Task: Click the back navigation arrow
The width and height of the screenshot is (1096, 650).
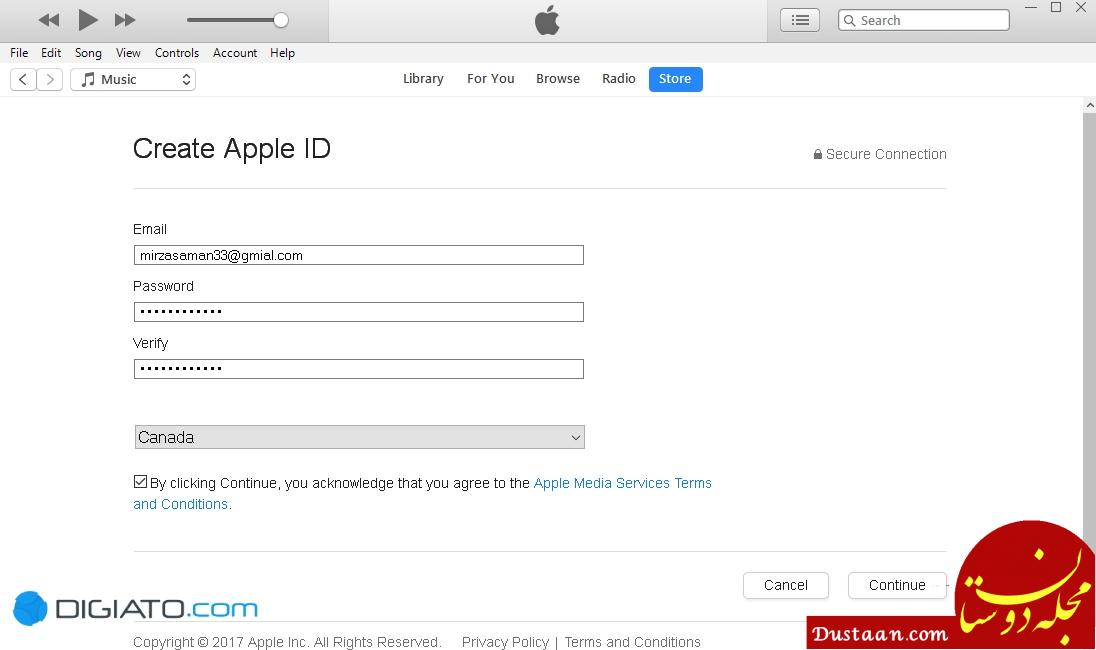Action: point(23,79)
